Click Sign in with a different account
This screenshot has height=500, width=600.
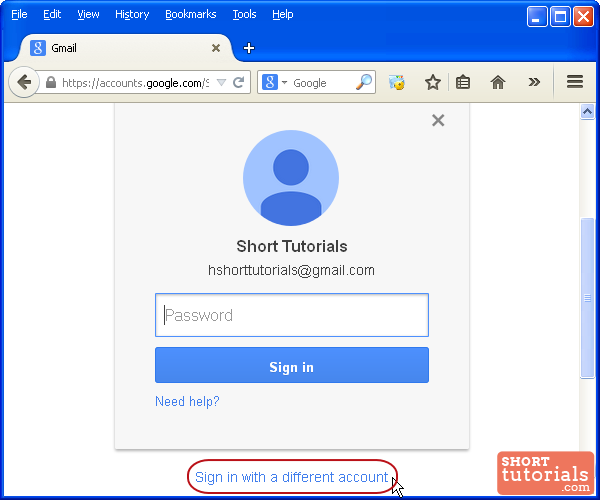click(x=292, y=477)
